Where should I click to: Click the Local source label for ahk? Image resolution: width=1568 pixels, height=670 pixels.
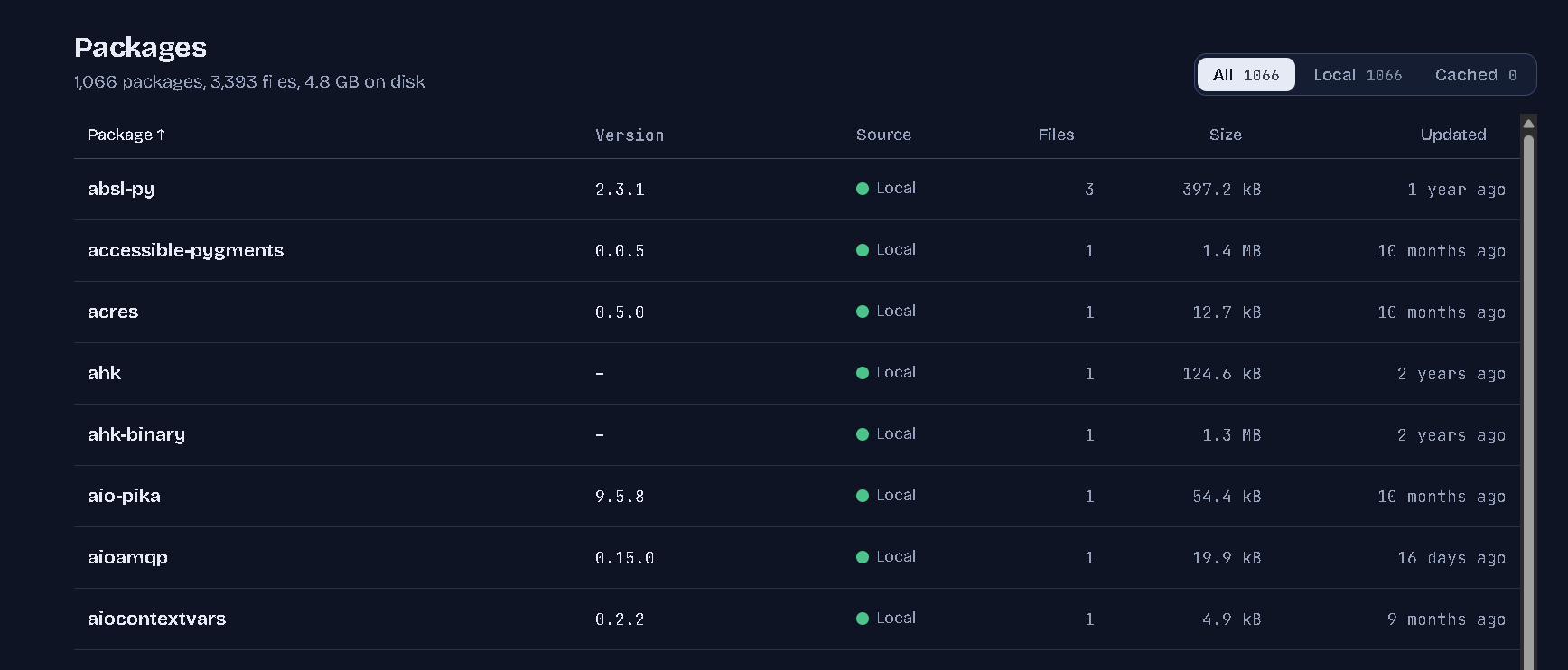pyautogui.click(x=896, y=372)
